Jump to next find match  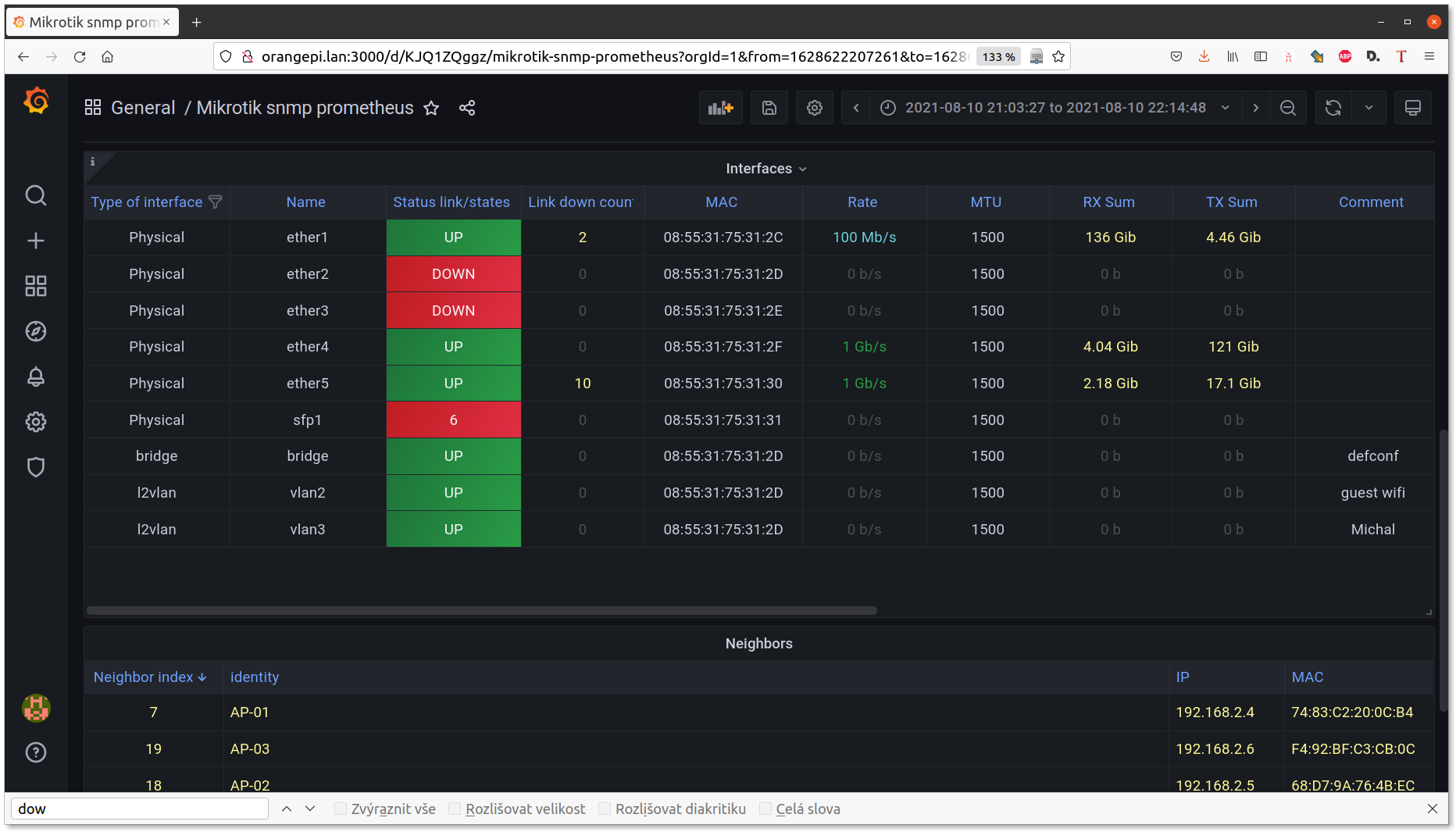click(310, 809)
